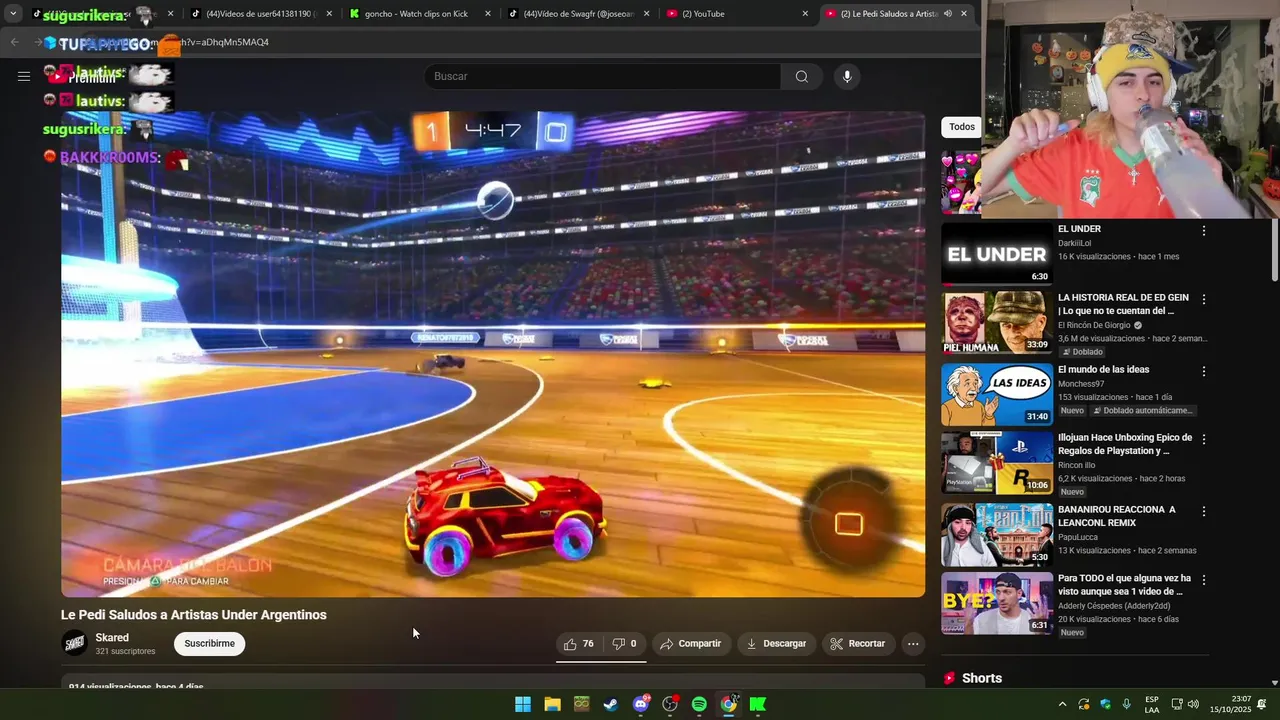This screenshot has height=720, width=1280.
Task: Open Illojuan Playstation unboxing thumbnail
Action: (x=997, y=463)
